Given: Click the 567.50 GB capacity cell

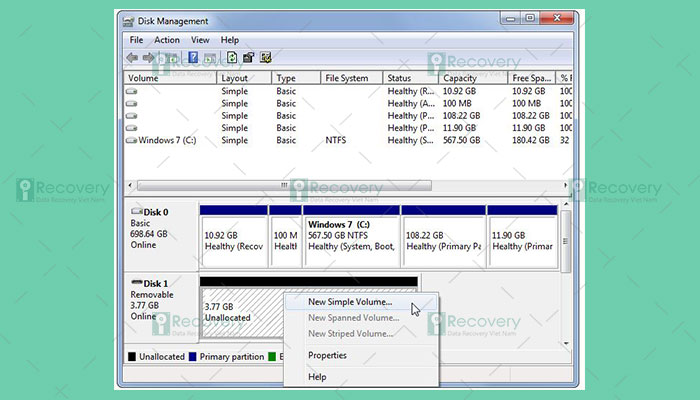Looking at the screenshot, I should tap(462, 140).
